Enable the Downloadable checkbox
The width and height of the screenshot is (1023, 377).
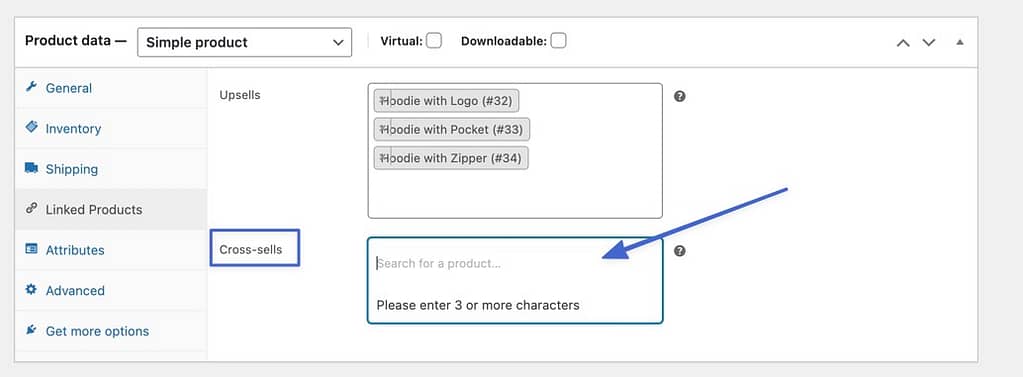(x=558, y=41)
